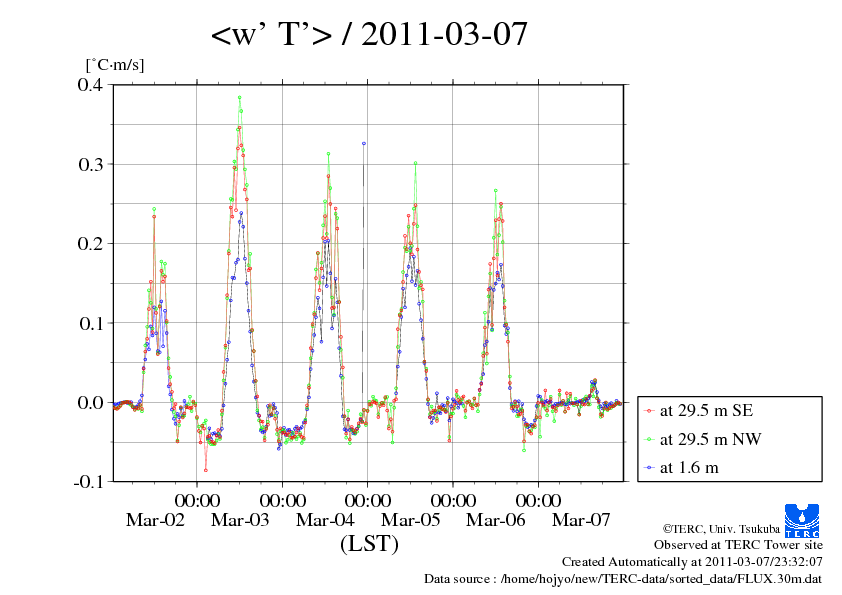842x595 pixels.
Task: Click the y-axis value 0.0
Action: click(x=90, y=402)
